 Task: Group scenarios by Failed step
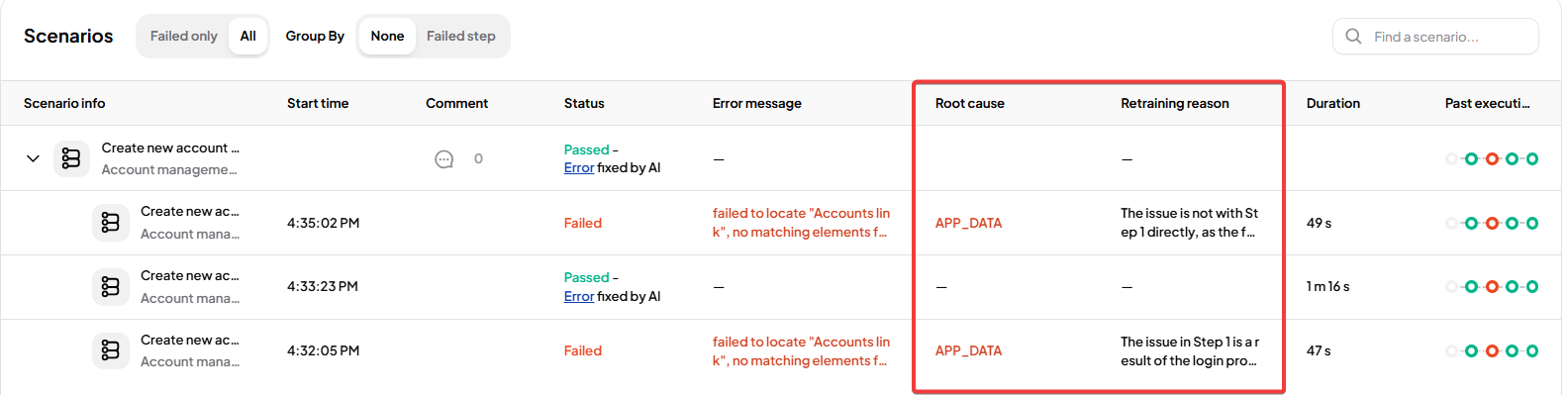click(x=461, y=36)
